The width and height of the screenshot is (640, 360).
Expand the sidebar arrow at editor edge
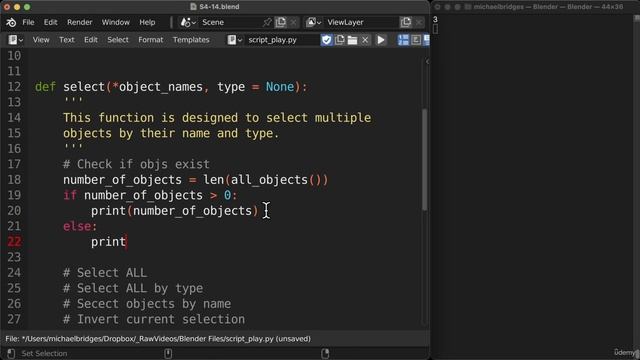[427, 62]
